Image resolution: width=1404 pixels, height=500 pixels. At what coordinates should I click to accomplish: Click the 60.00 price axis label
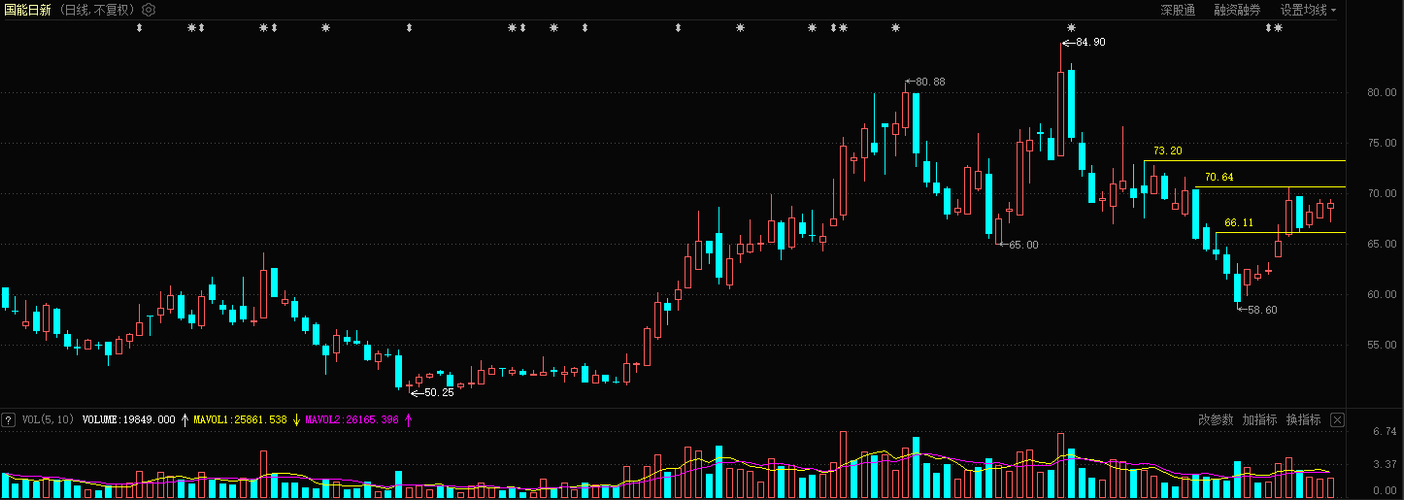point(1381,294)
